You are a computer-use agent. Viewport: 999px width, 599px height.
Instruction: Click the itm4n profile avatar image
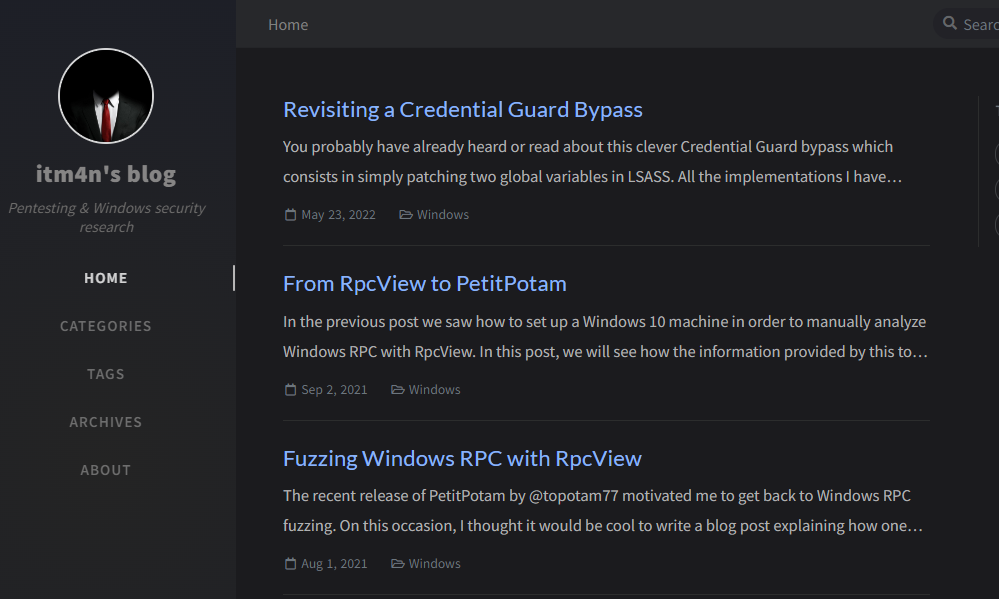click(106, 96)
